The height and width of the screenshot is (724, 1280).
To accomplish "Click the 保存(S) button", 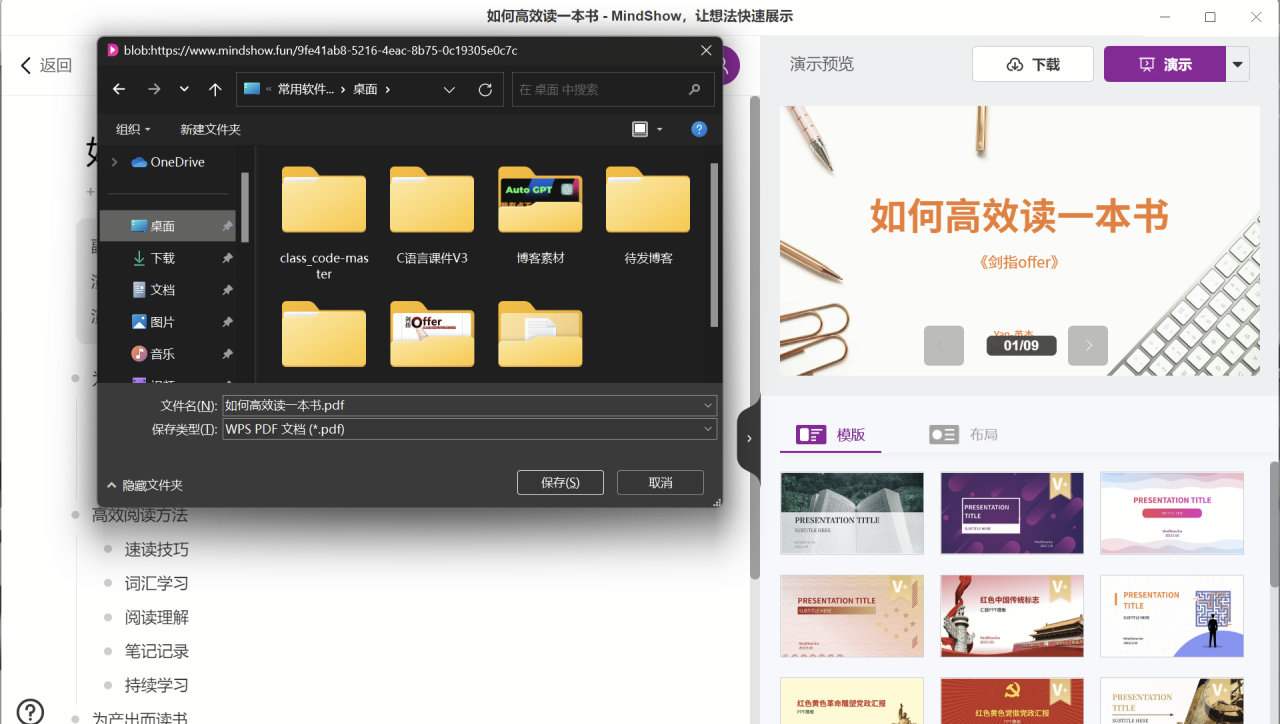I will click(560, 482).
